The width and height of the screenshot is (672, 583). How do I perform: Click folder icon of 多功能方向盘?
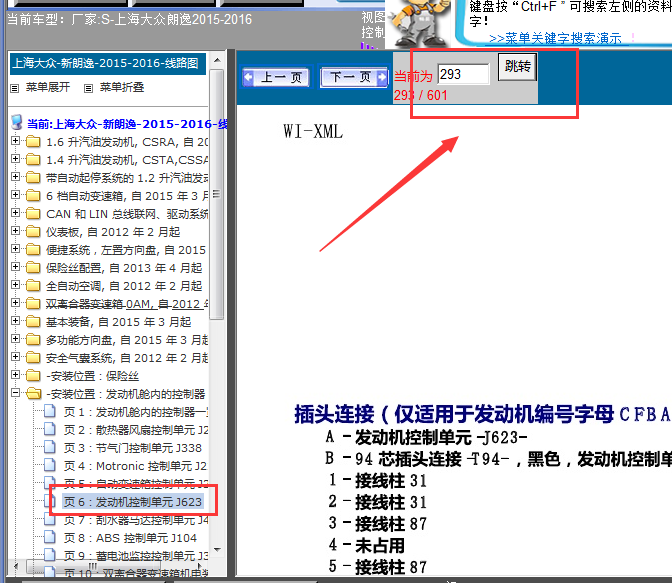coord(33,340)
